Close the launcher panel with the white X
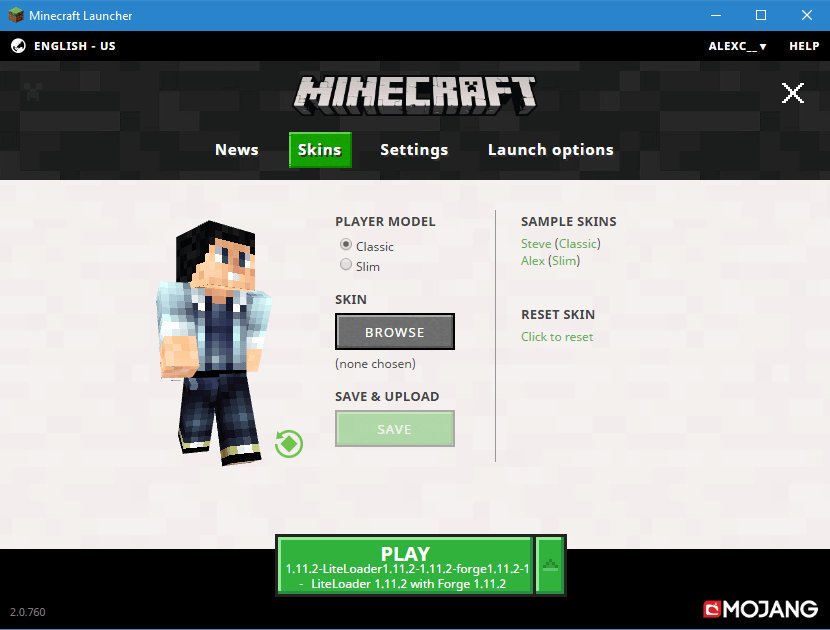Screen dimensions: 830x630 pyautogui.click(x=792, y=93)
